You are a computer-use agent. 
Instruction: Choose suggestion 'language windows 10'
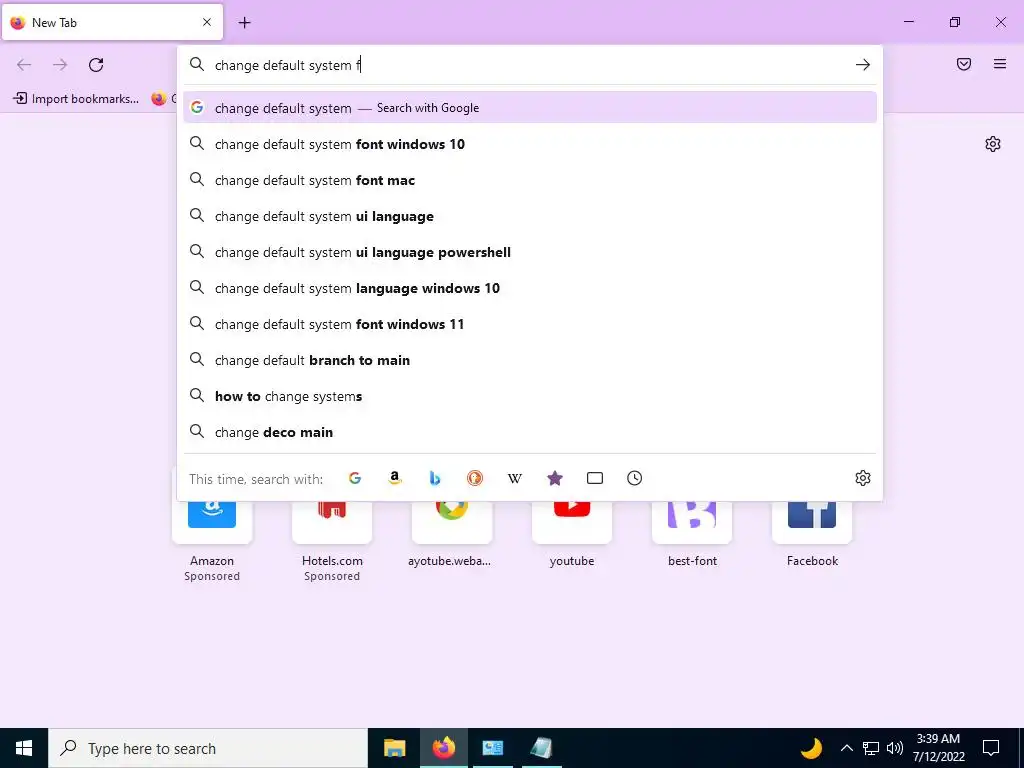point(530,287)
